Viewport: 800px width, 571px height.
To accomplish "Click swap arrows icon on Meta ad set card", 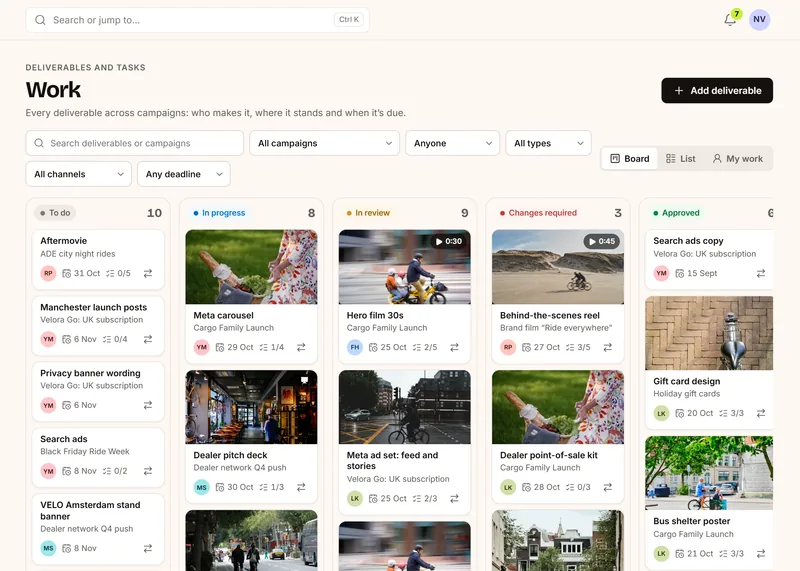I will point(454,499).
